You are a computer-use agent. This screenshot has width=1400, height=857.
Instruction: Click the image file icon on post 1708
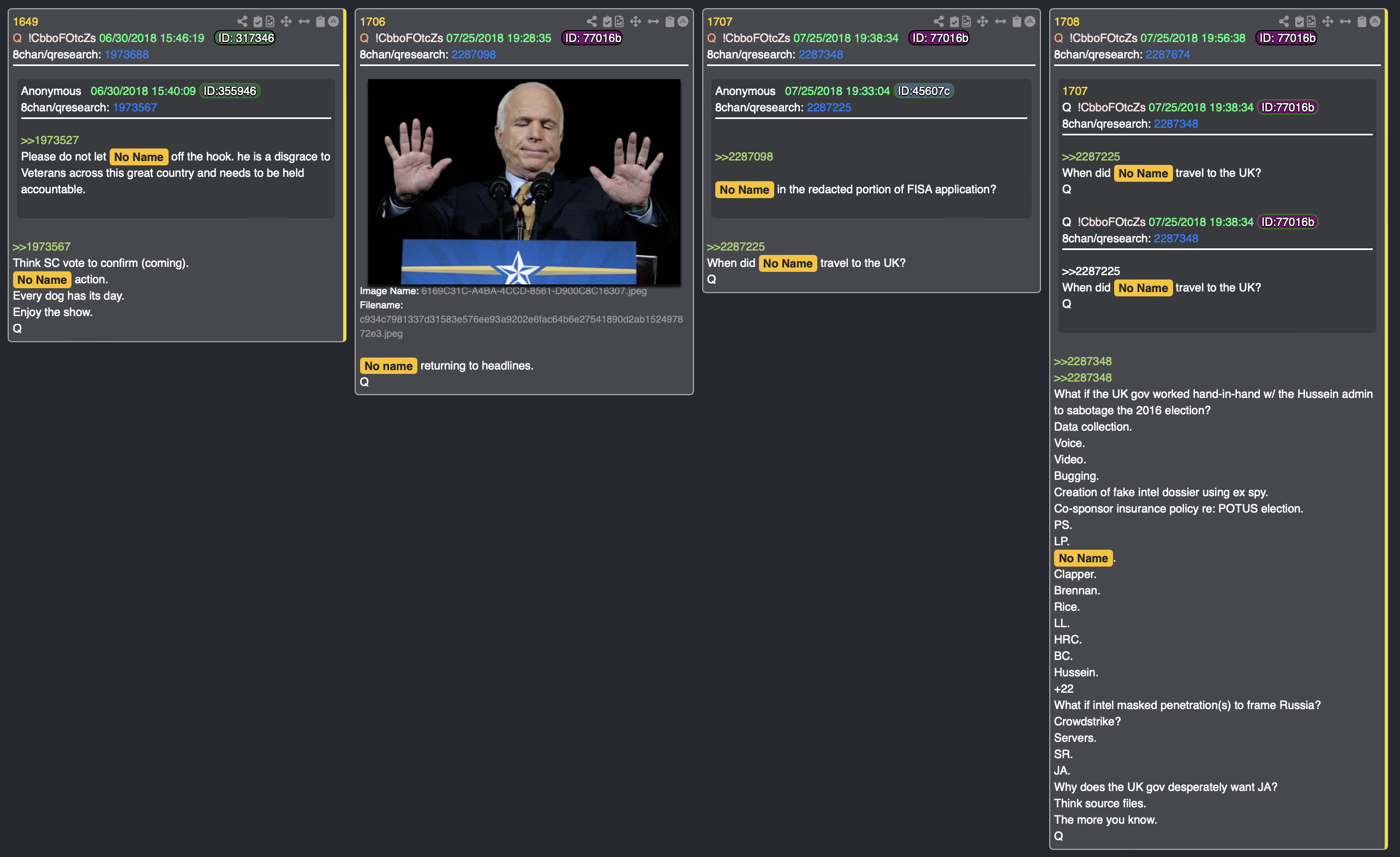1312,22
